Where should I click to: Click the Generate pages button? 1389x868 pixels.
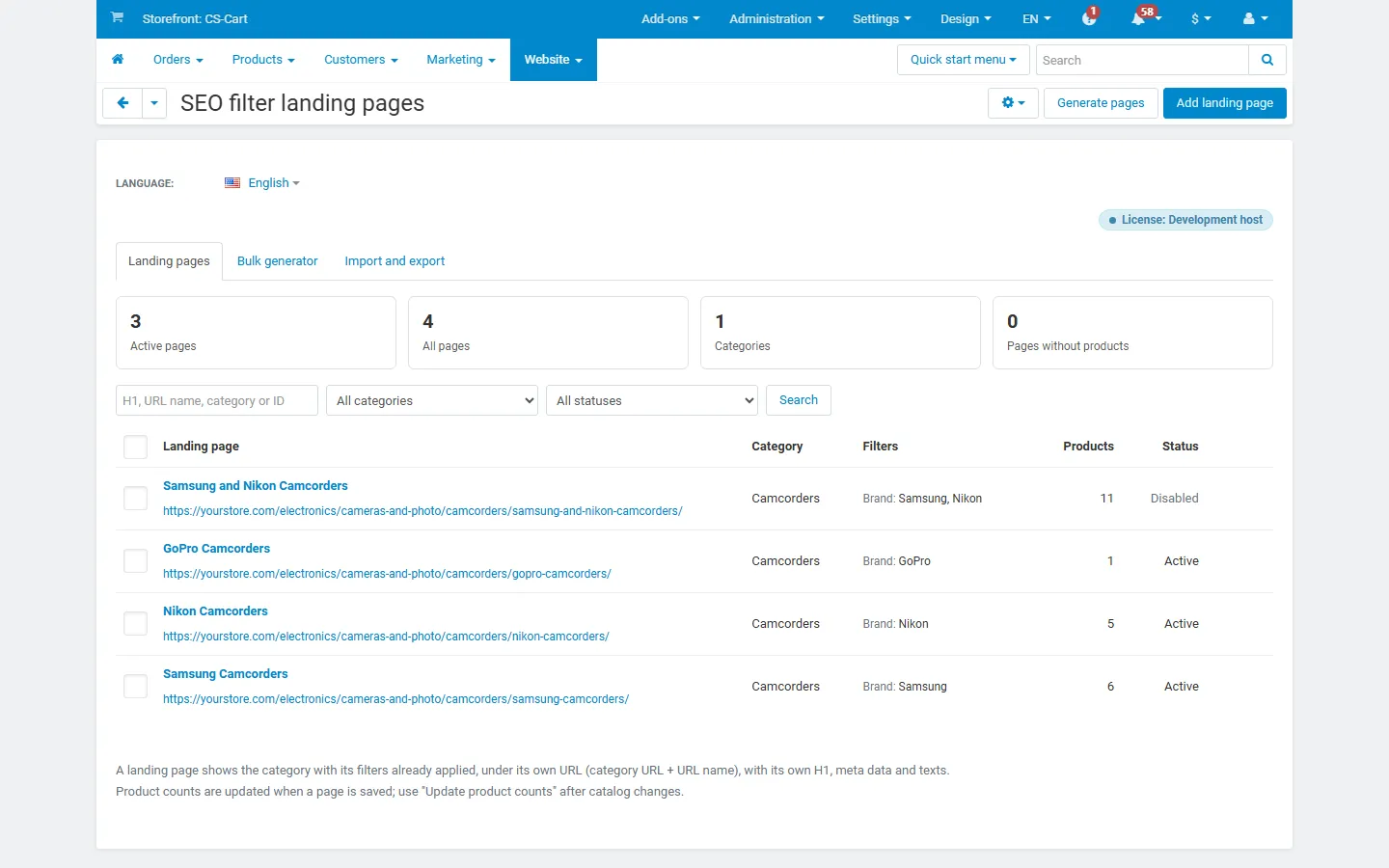[x=1101, y=103]
